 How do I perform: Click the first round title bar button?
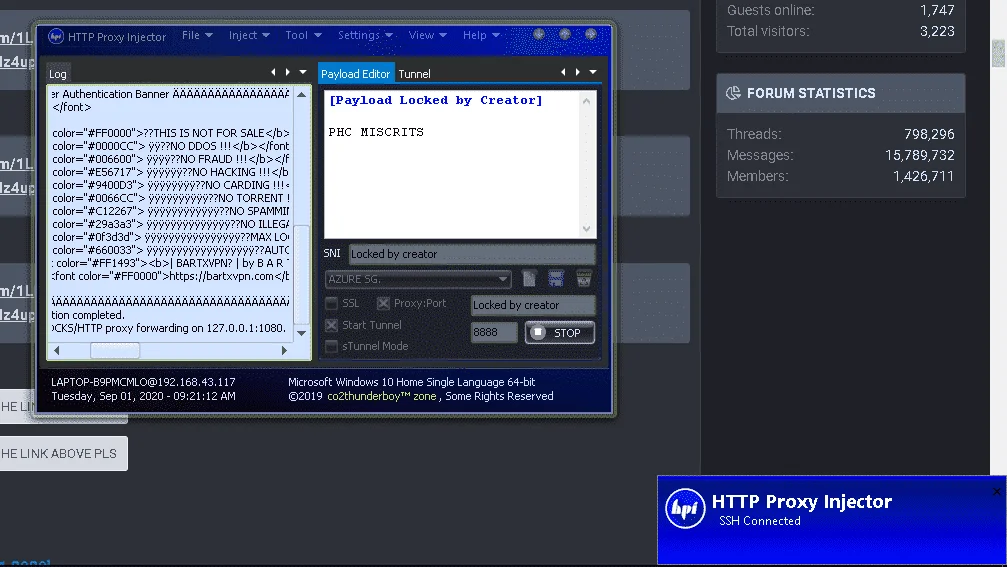[x=539, y=35]
